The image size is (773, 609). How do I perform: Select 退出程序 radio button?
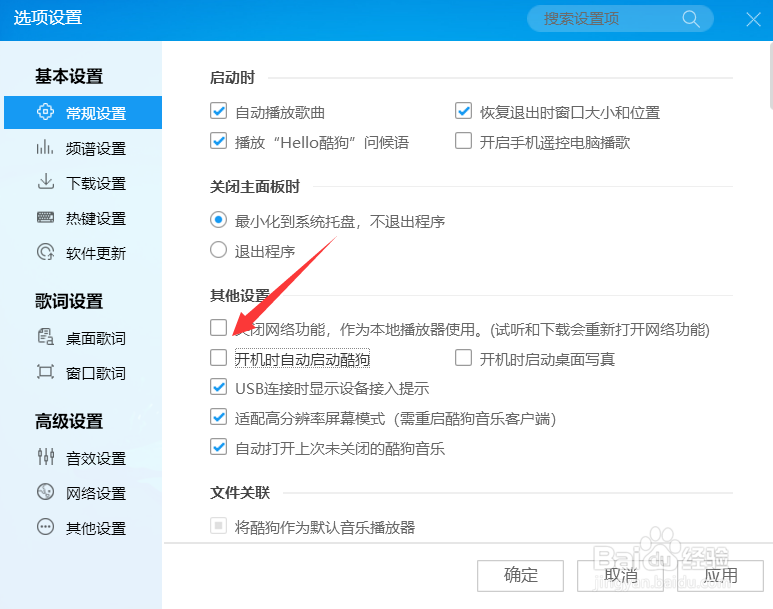coord(218,250)
